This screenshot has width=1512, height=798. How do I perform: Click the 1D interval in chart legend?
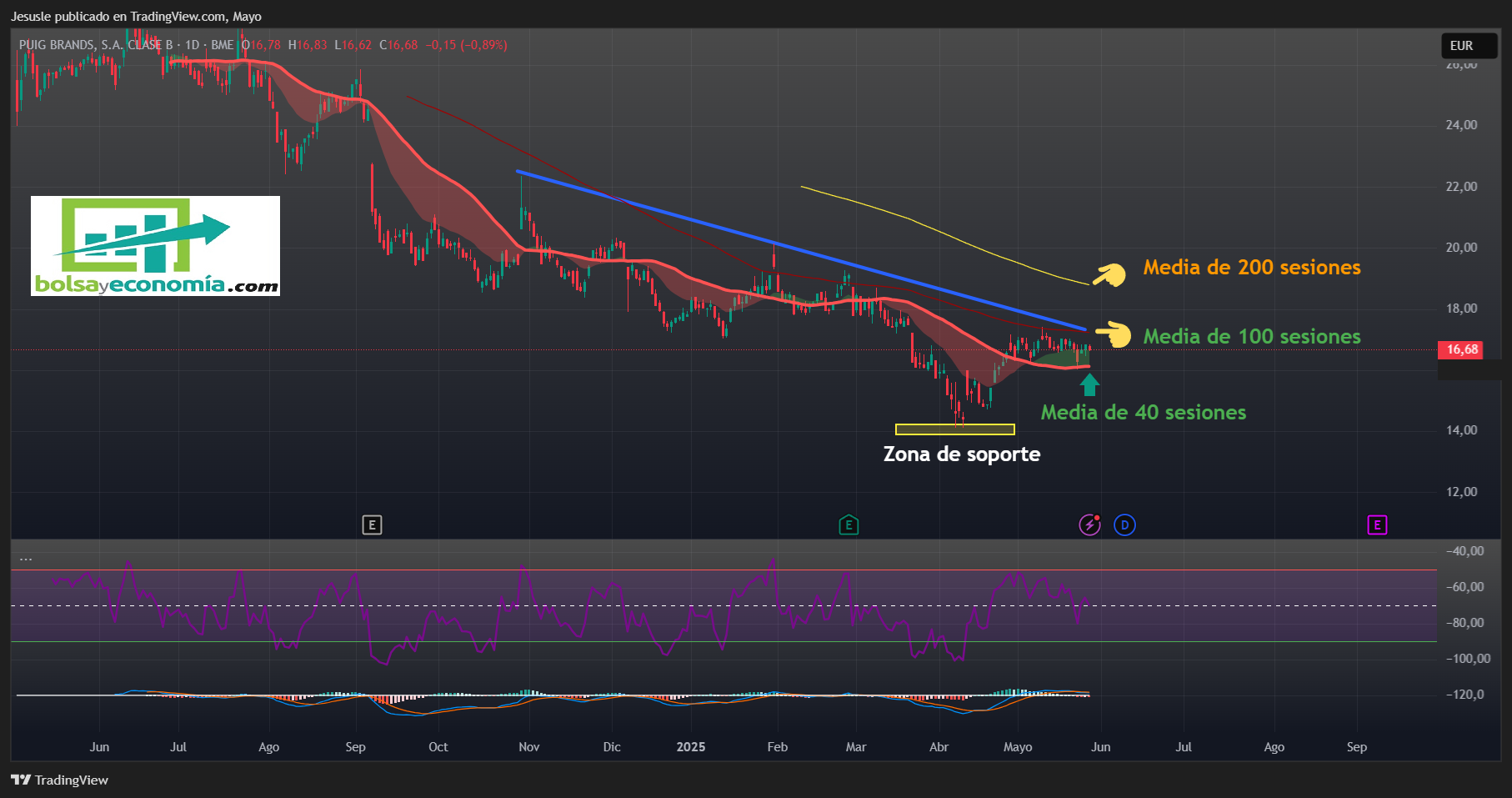tap(192, 45)
